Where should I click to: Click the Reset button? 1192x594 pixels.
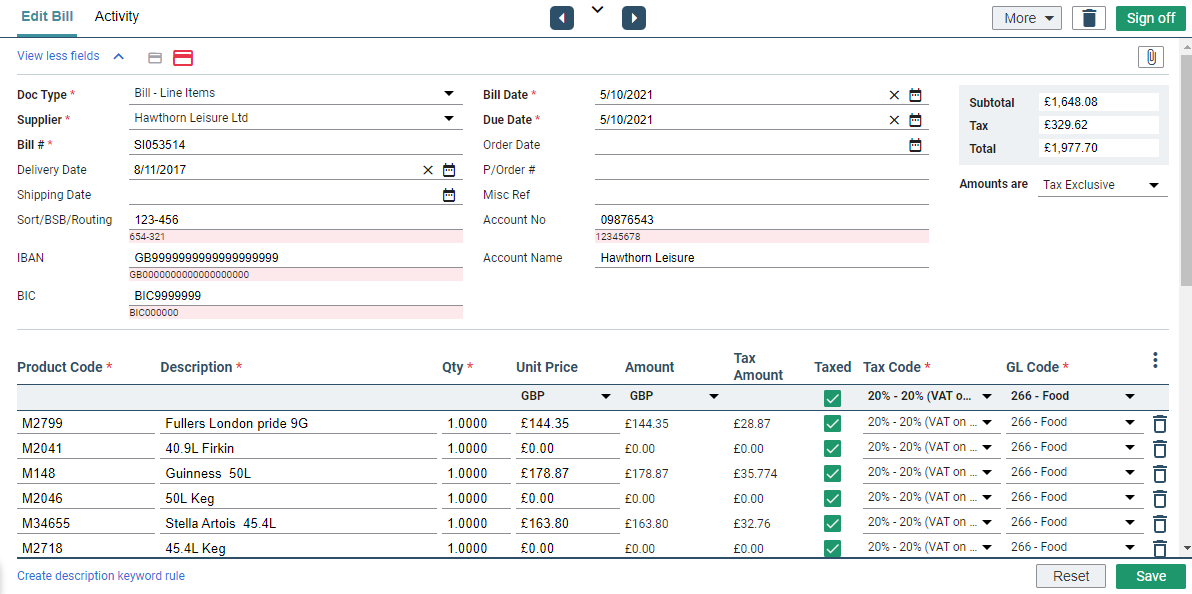(x=1071, y=577)
